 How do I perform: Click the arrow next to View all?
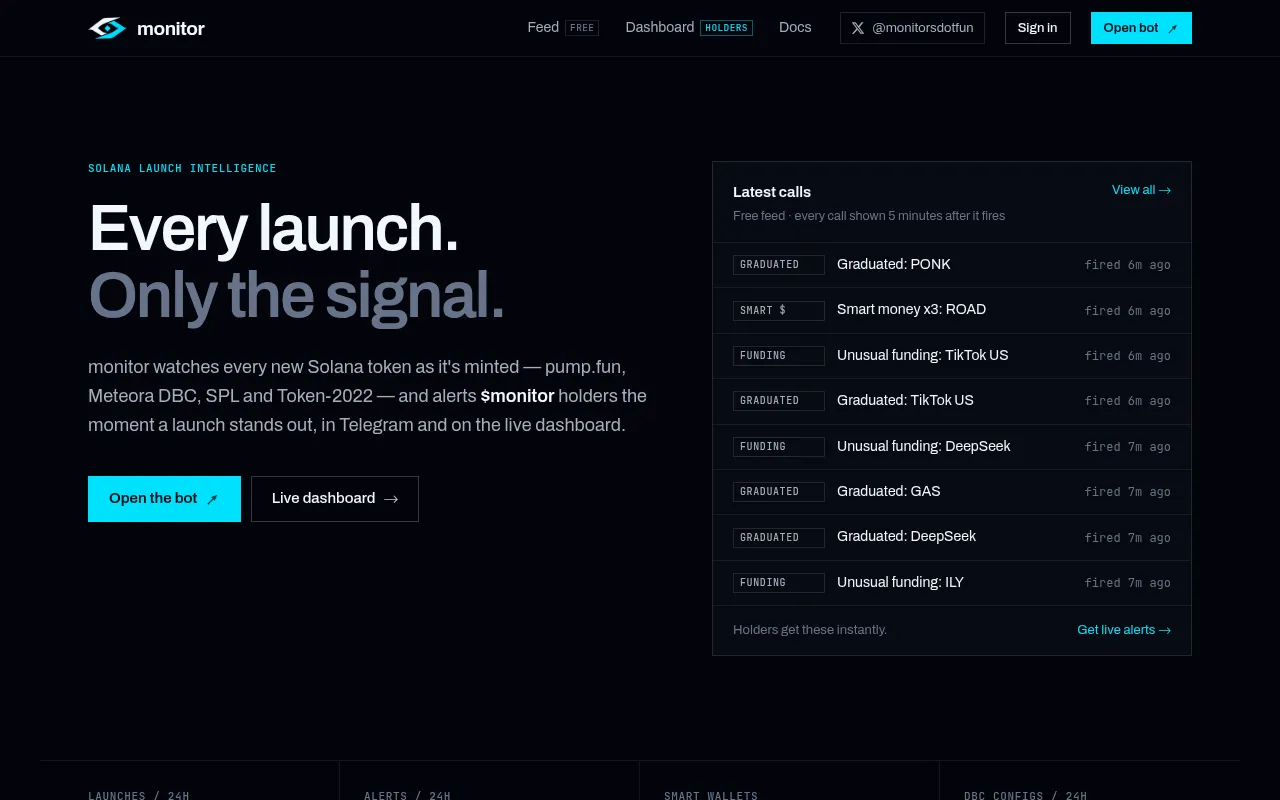click(1165, 190)
